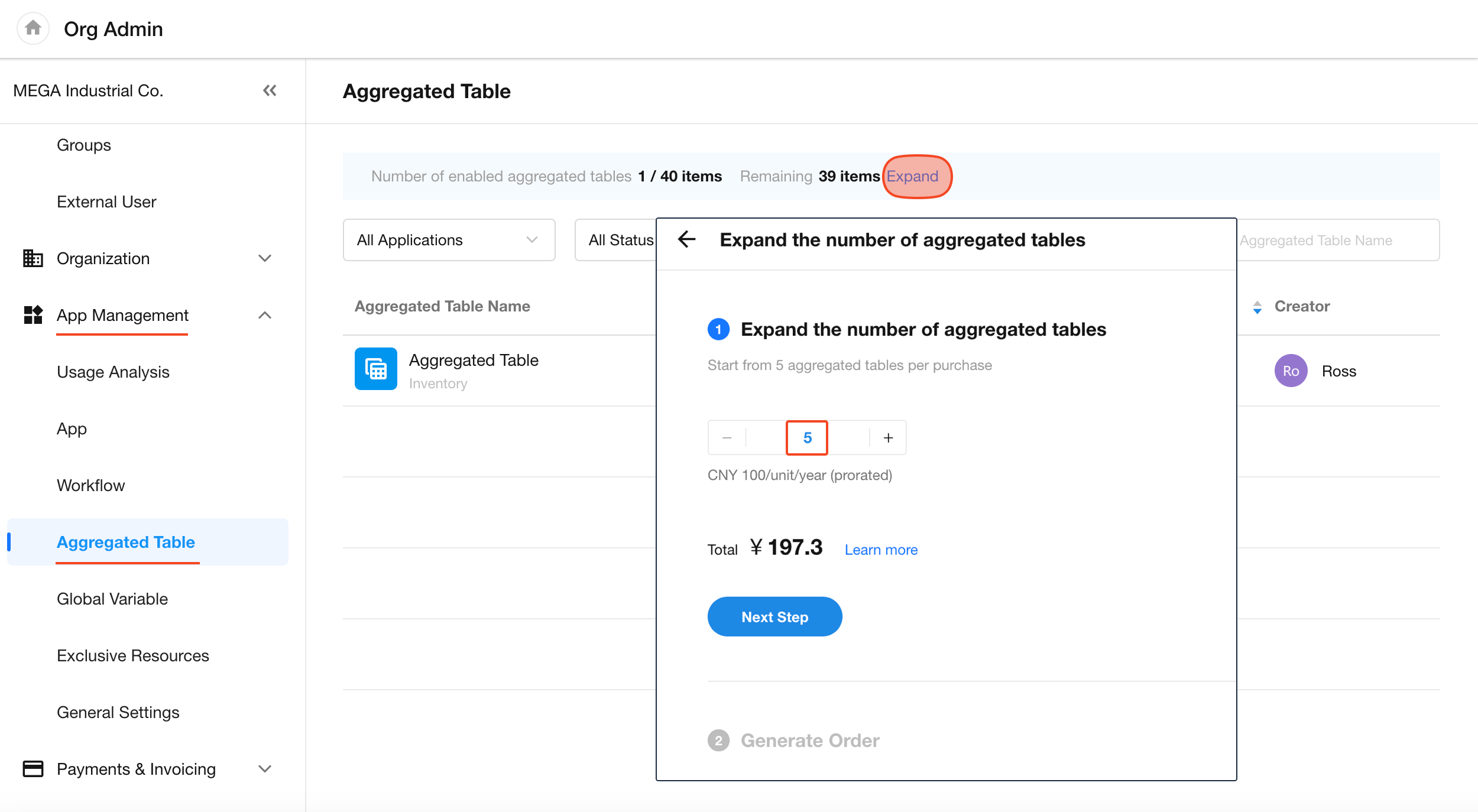Select Global Variable menu item
Viewport: 1478px width, 812px height.
[x=112, y=599]
